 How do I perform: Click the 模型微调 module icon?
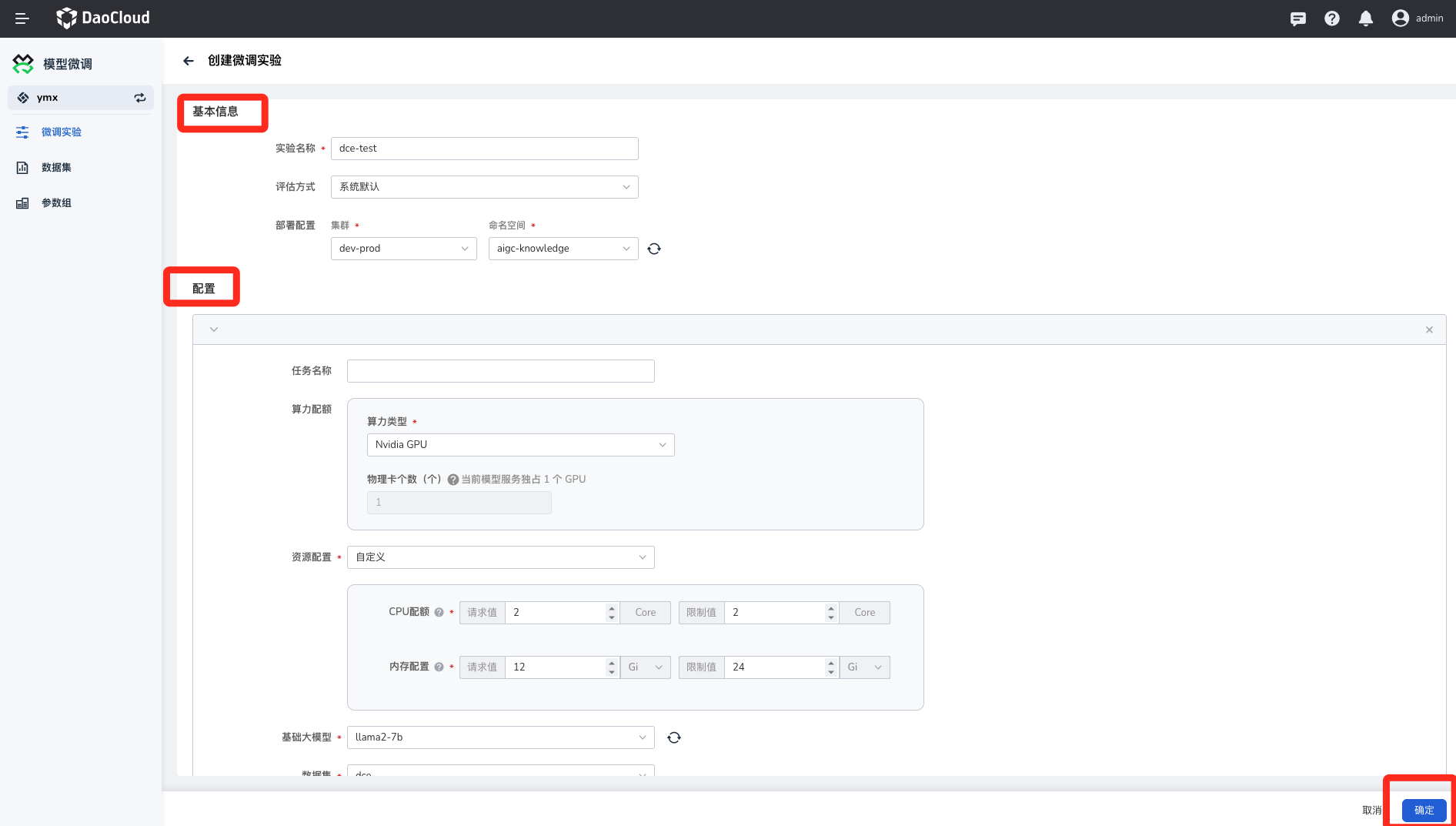click(23, 64)
